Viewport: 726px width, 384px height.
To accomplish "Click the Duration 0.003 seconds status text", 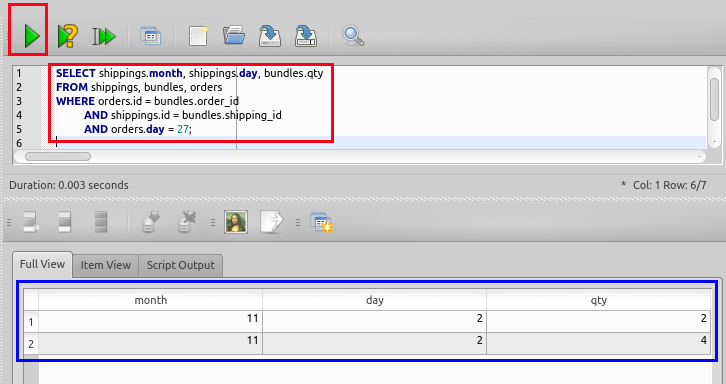I will [69, 185].
